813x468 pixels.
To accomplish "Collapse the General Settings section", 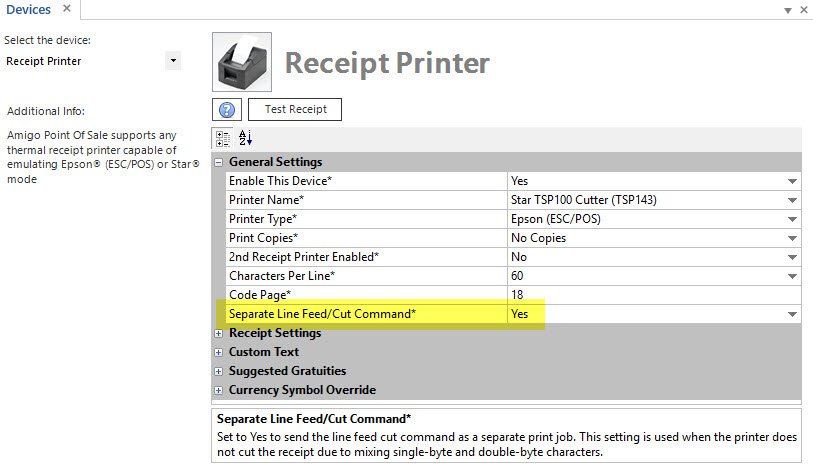I will click(219, 162).
